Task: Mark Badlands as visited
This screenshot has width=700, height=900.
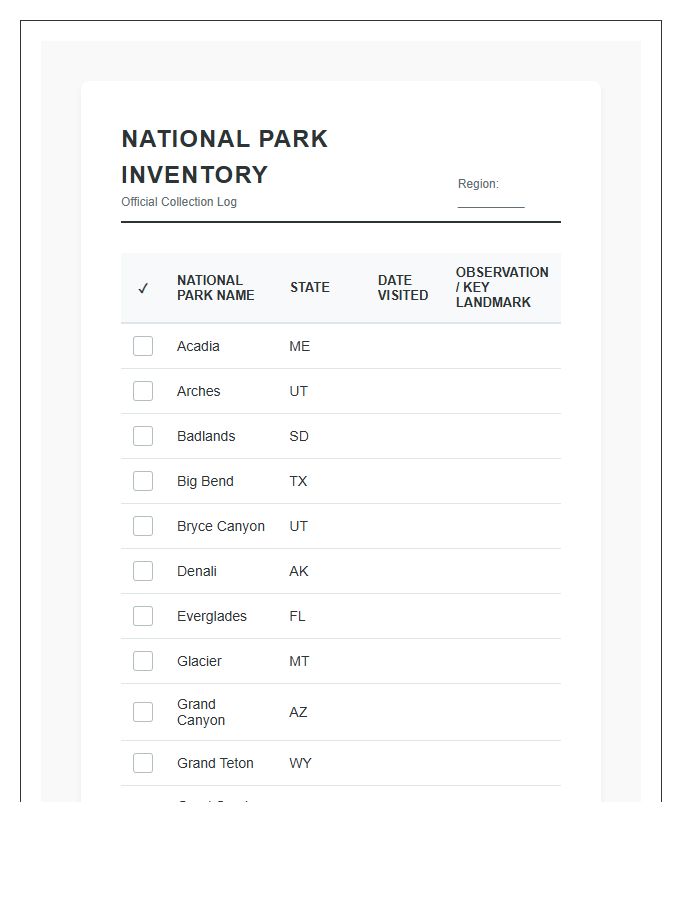Action: pos(143,436)
